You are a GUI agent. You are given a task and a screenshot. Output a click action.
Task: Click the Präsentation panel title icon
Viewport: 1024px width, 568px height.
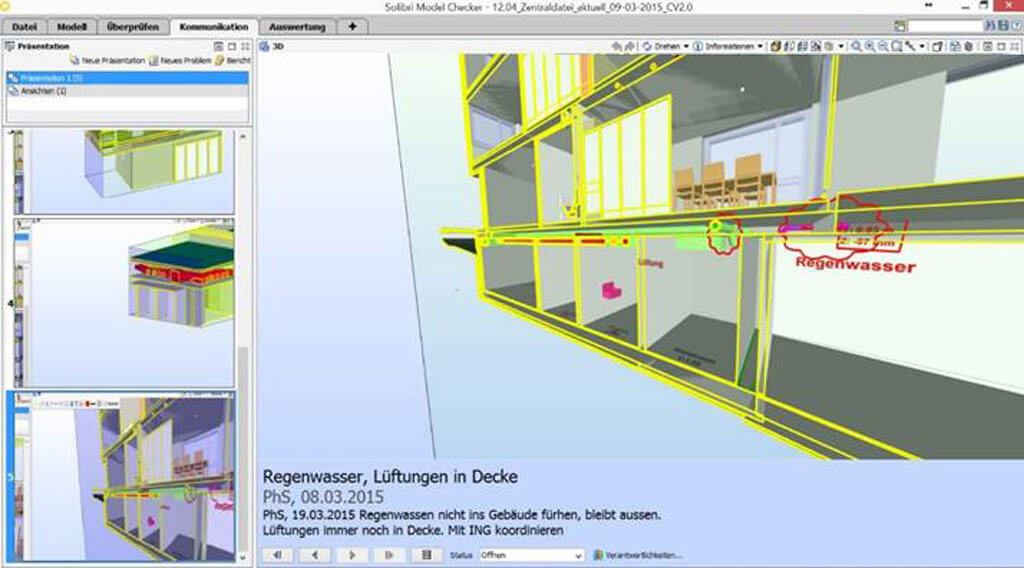(x=10, y=46)
